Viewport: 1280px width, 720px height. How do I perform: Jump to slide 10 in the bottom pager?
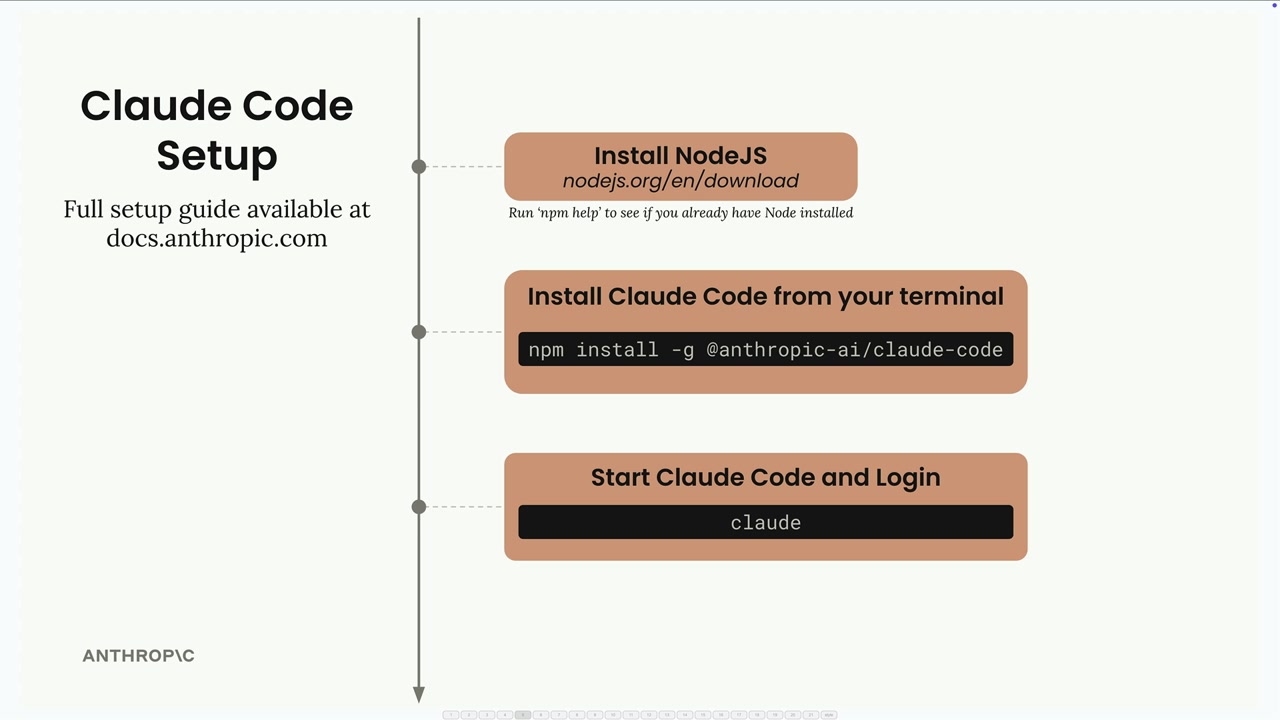tap(613, 715)
